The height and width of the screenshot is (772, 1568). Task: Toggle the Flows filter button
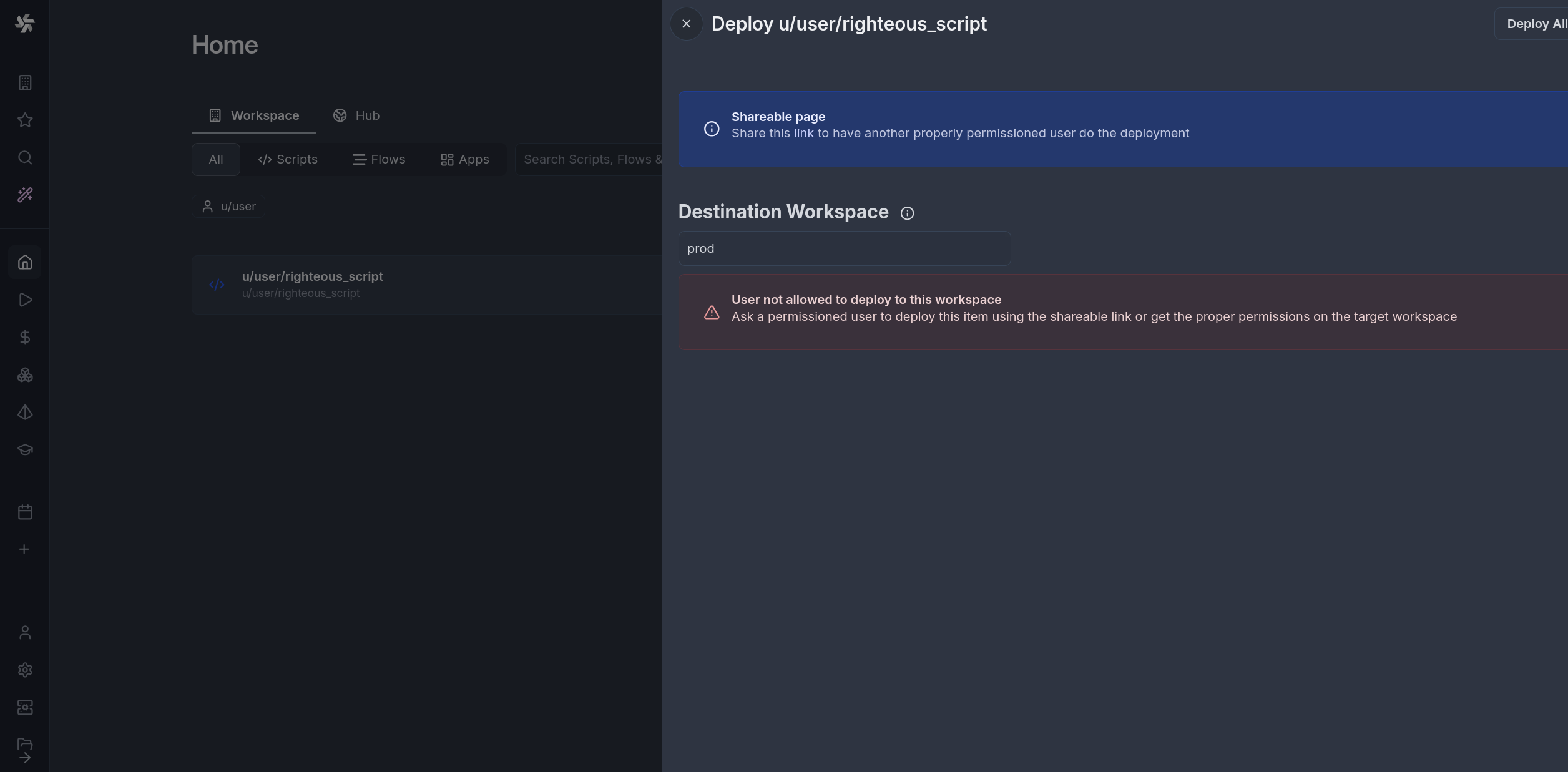[x=379, y=160]
